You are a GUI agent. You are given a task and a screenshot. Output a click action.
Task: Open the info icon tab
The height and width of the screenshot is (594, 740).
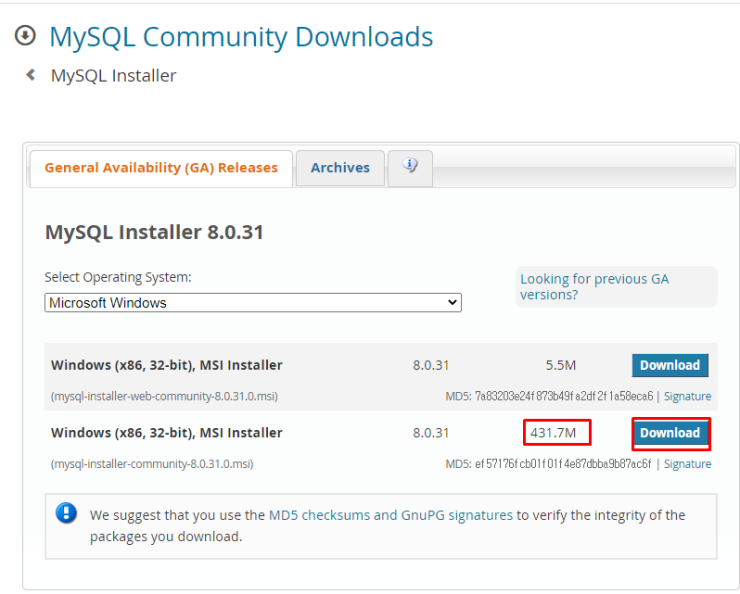click(410, 166)
